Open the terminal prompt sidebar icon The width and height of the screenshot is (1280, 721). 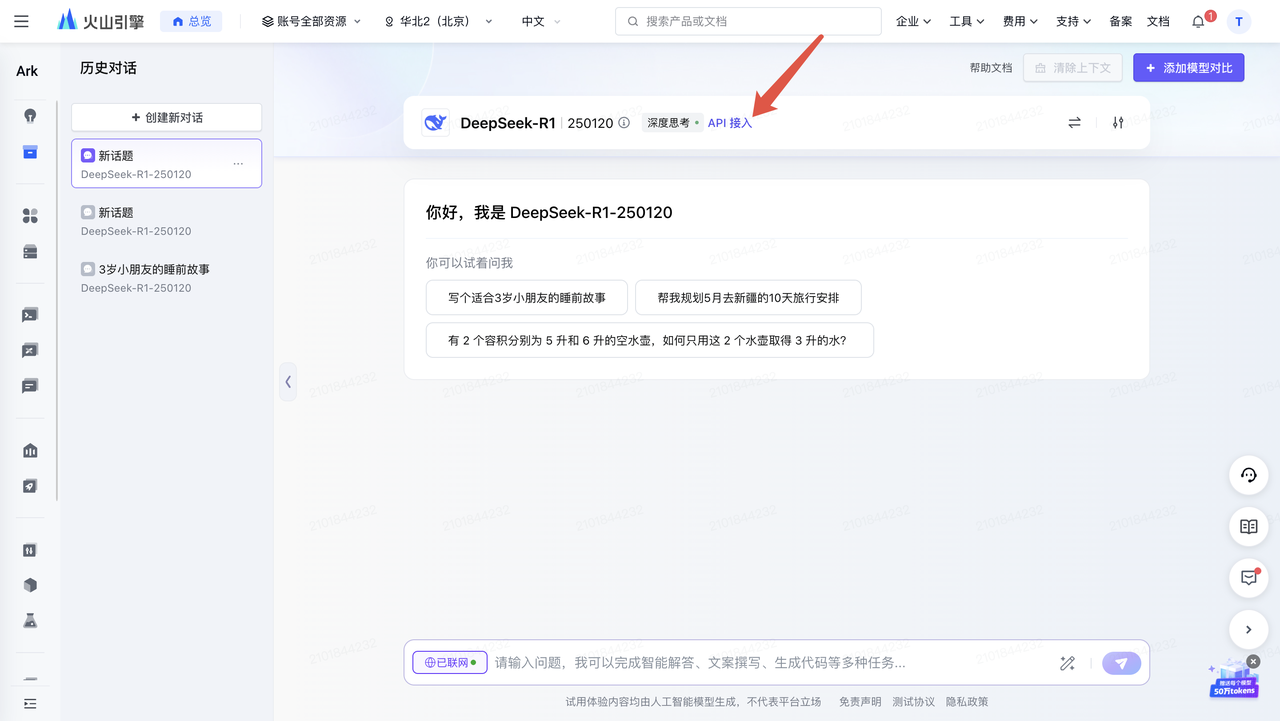(x=30, y=315)
